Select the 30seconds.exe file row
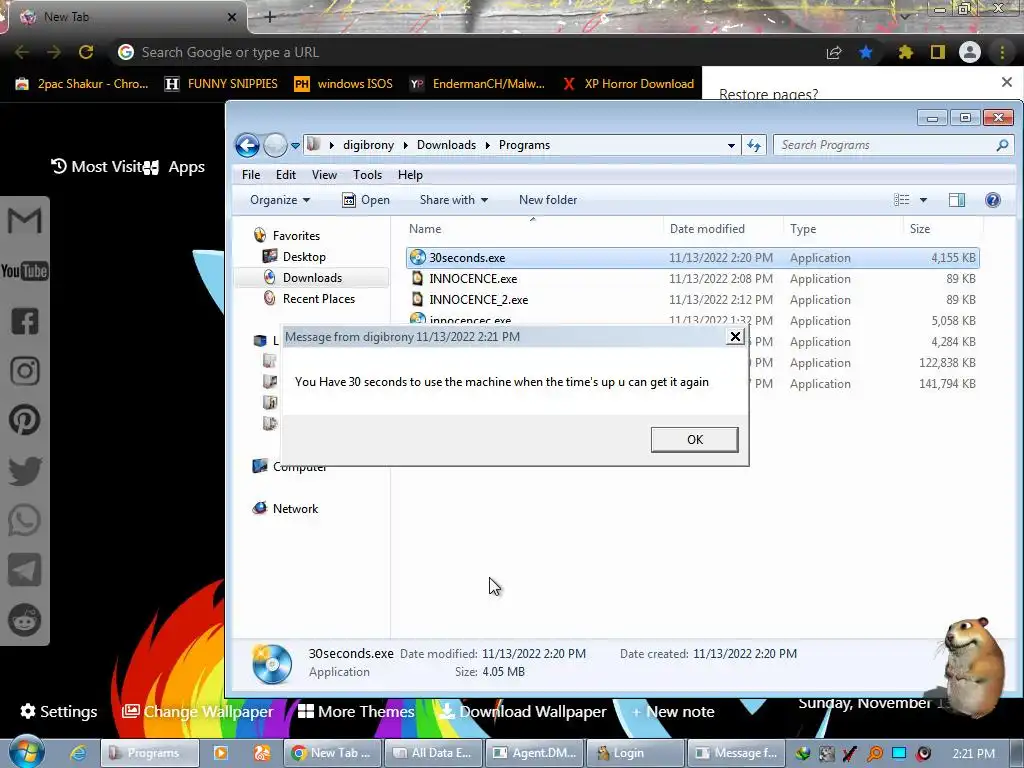 coord(692,258)
